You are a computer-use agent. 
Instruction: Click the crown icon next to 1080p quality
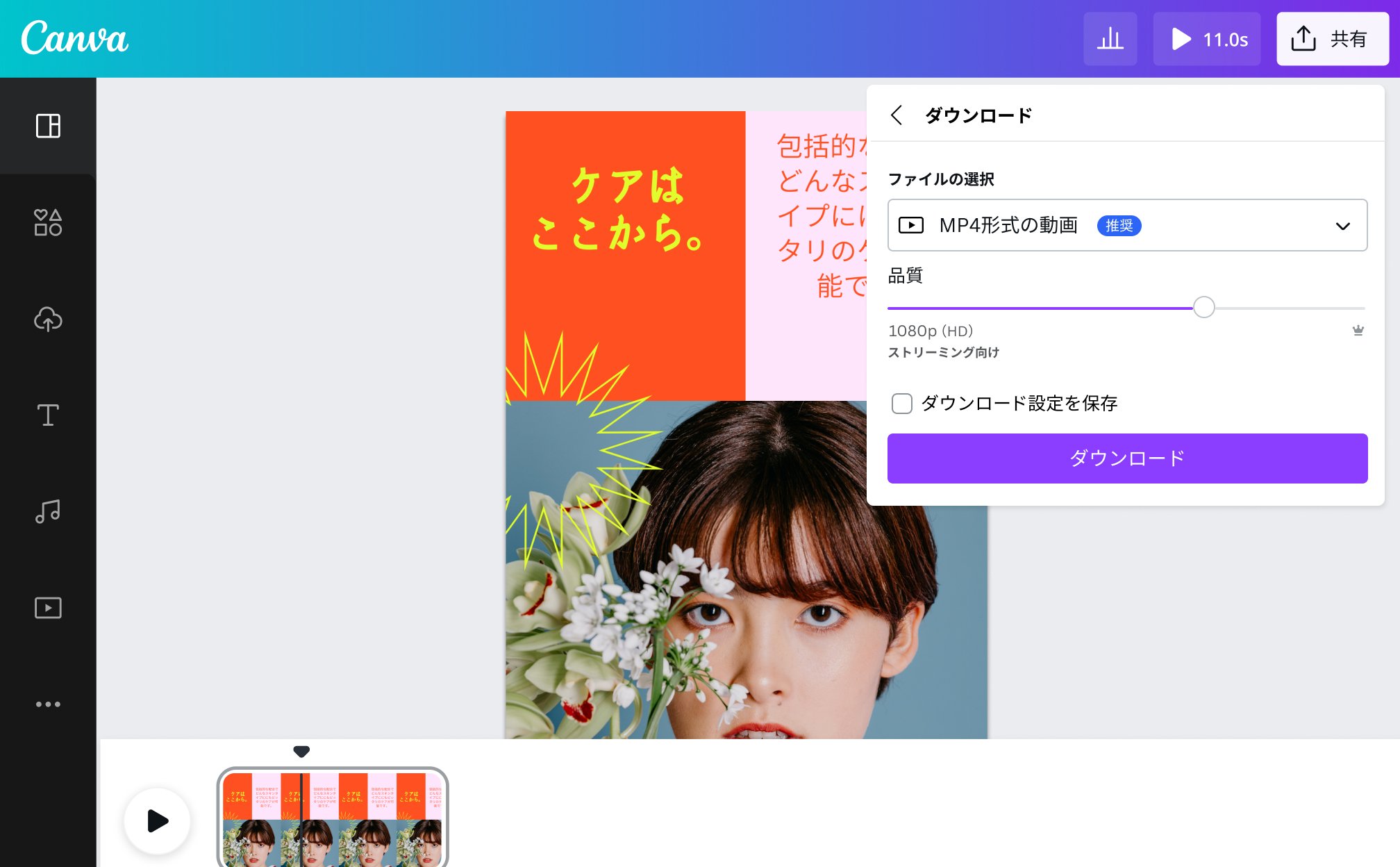(1358, 331)
